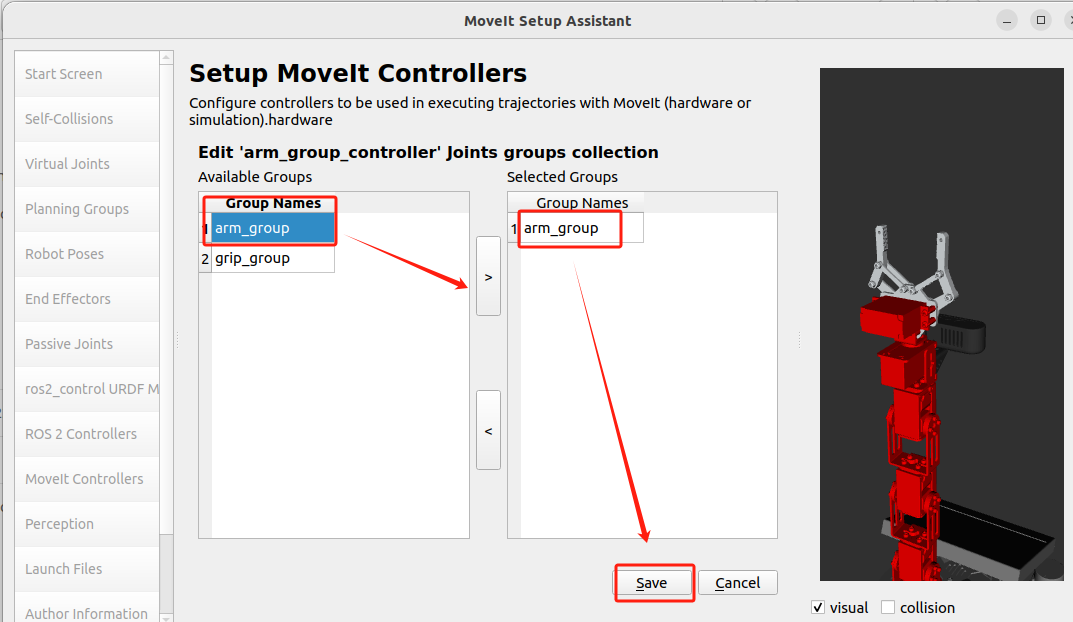Maximize the MoveIt Setup Assistant window
Image resolution: width=1073 pixels, height=622 pixels.
(1041, 21)
